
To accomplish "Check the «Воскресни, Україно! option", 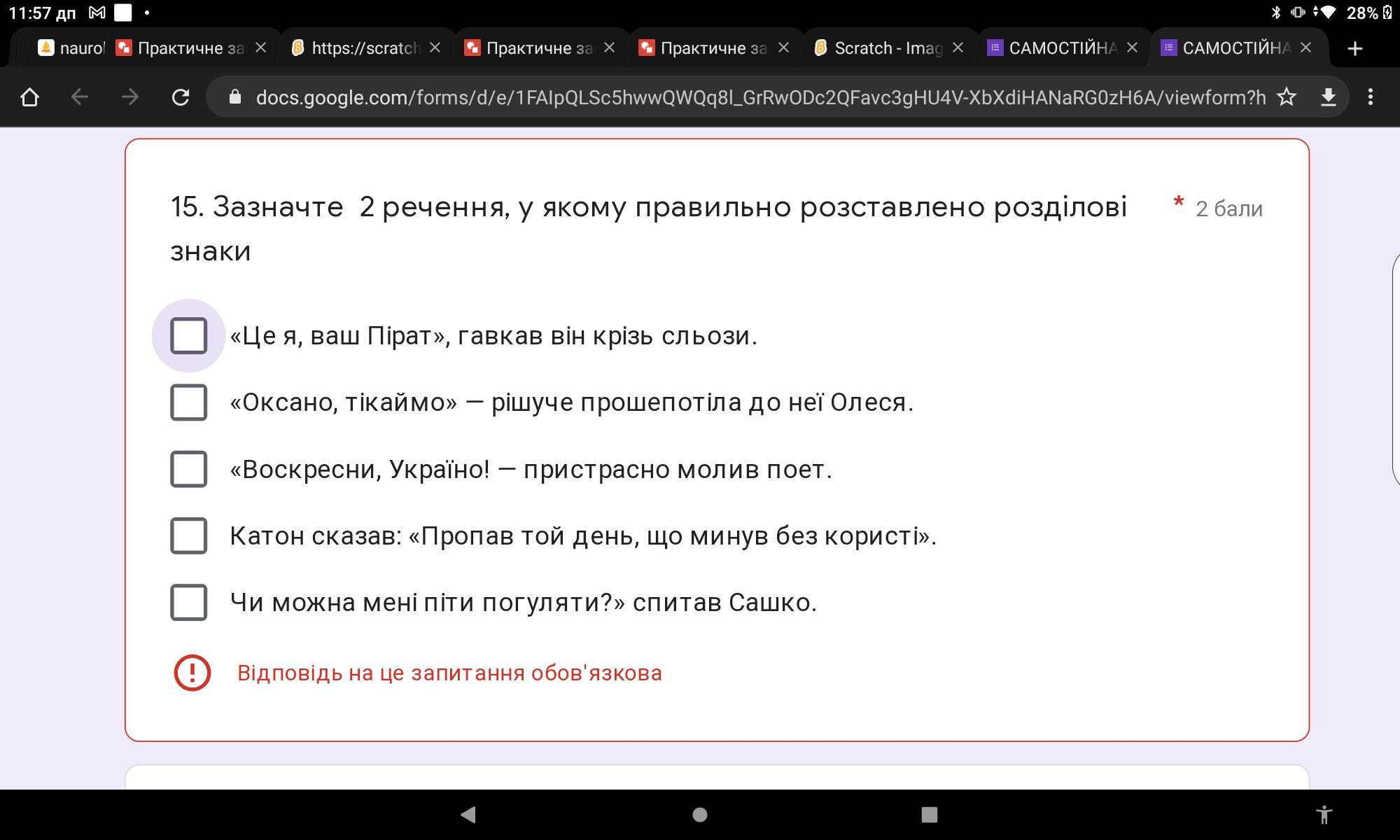I will click(189, 469).
